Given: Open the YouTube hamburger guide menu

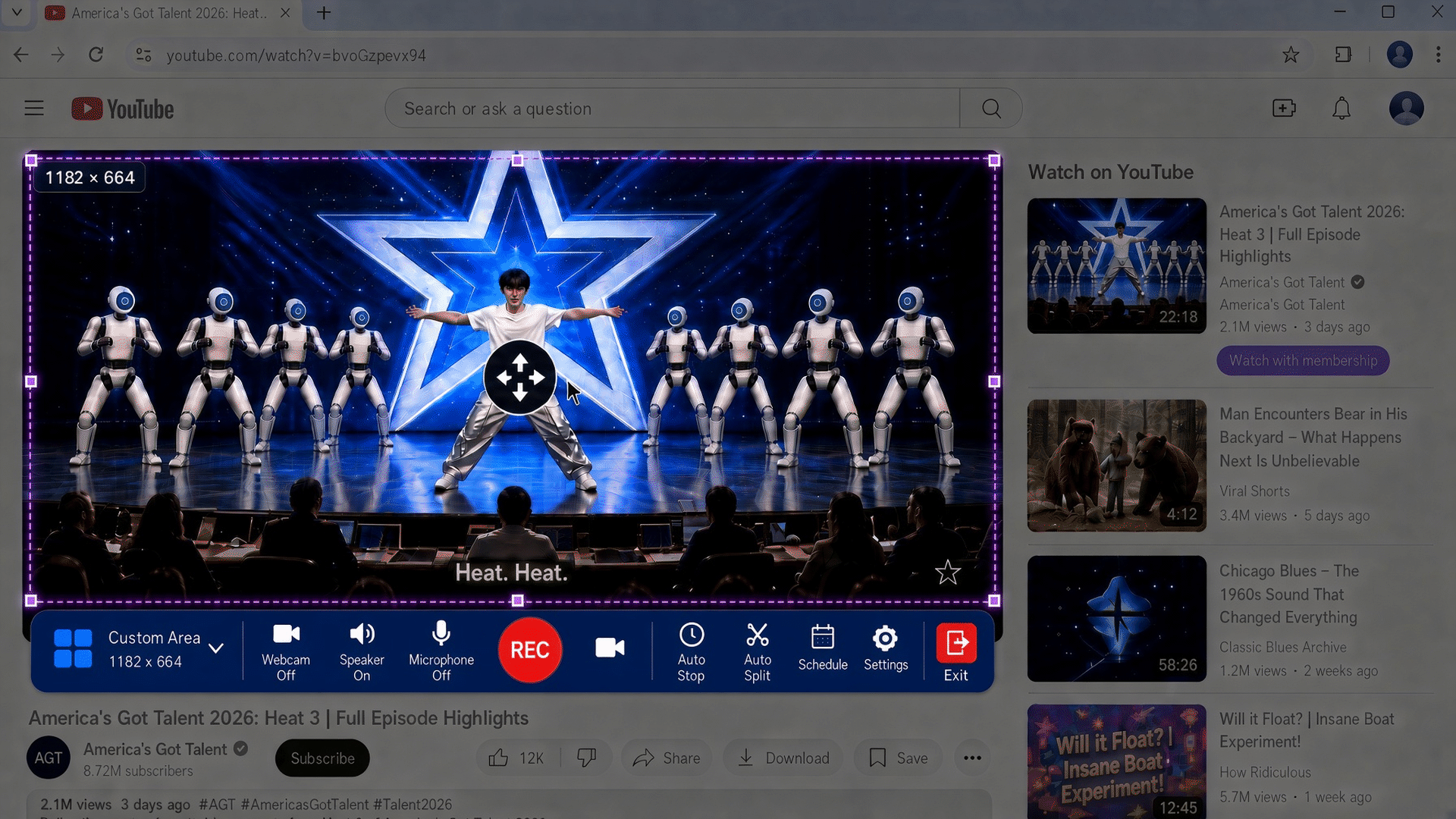Looking at the screenshot, I should pos(34,108).
